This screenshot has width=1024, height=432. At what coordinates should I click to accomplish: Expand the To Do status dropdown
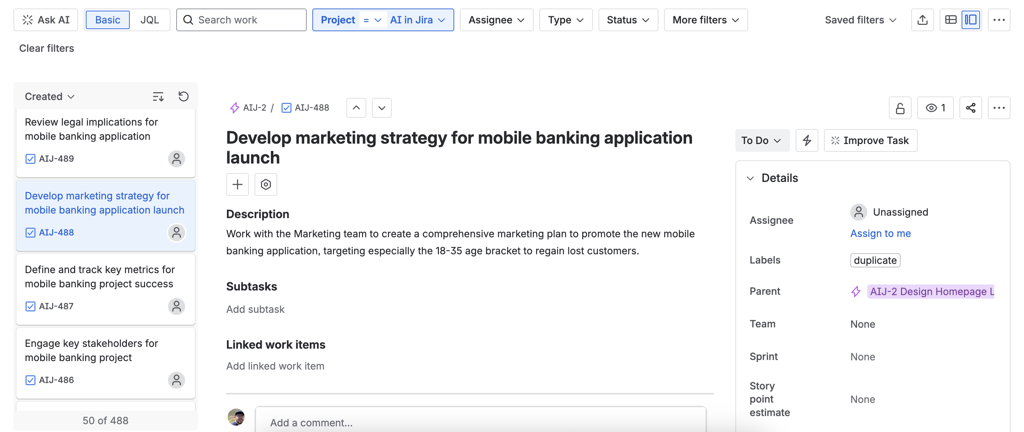point(762,140)
